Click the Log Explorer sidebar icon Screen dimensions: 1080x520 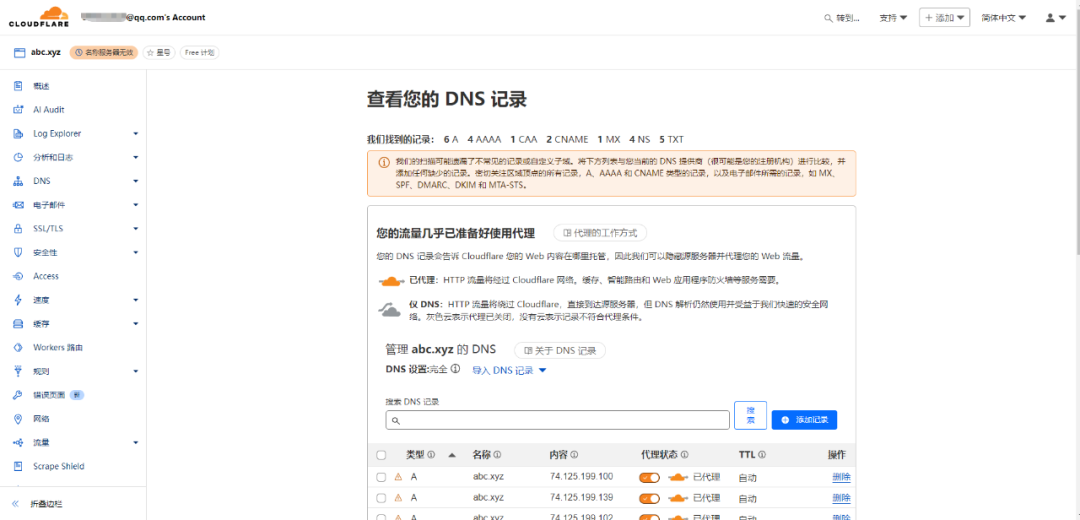(19, 134)
